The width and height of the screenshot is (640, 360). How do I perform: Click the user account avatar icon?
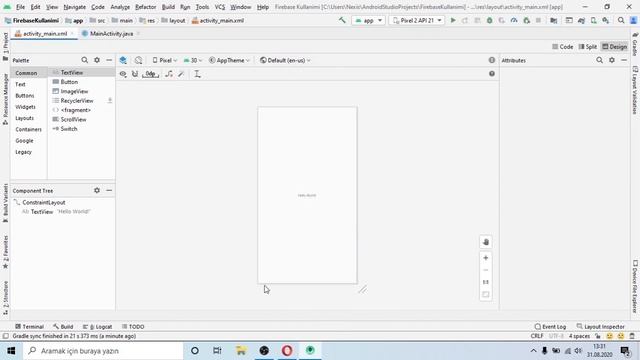pyautogui.click(x=633, y=20)
